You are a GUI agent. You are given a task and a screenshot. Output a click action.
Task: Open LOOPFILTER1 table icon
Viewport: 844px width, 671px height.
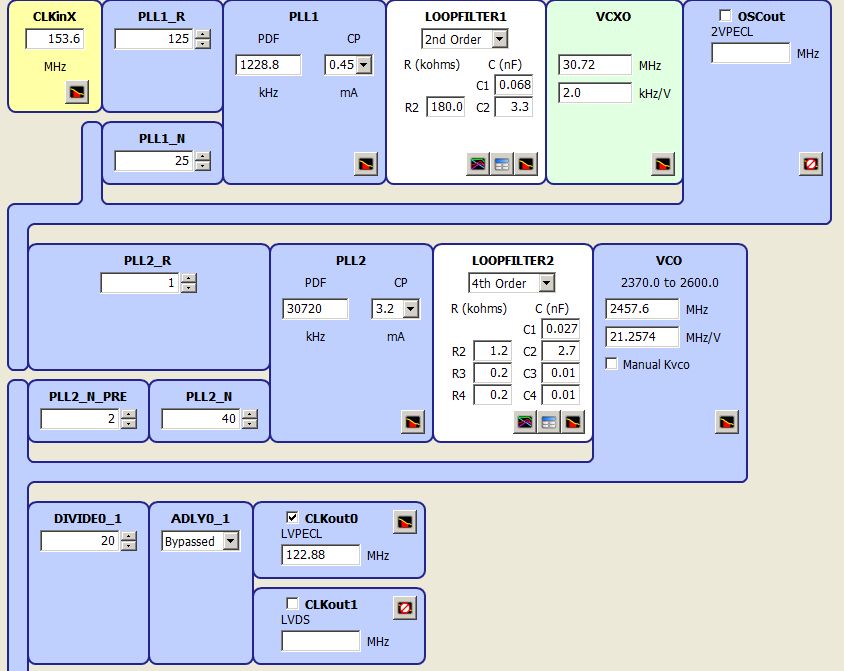click(502, 164)
